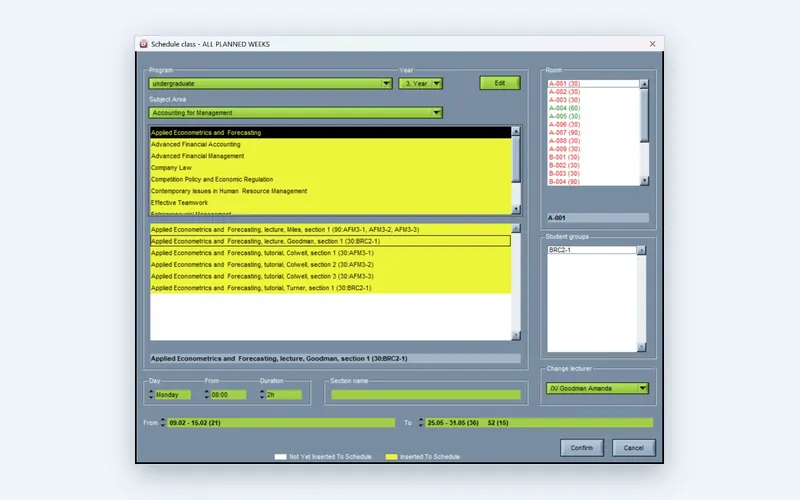Viewport: 800px width, 500px height.
Task: Choose room A-002 (30)
Action: [x=593, y=92]
